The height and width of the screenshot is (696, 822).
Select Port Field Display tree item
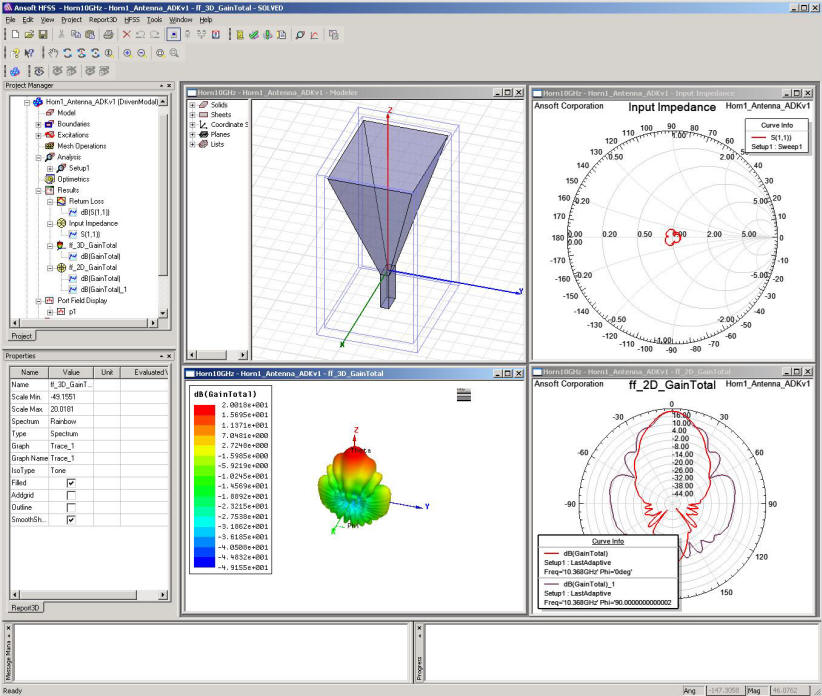pos(82,300)
